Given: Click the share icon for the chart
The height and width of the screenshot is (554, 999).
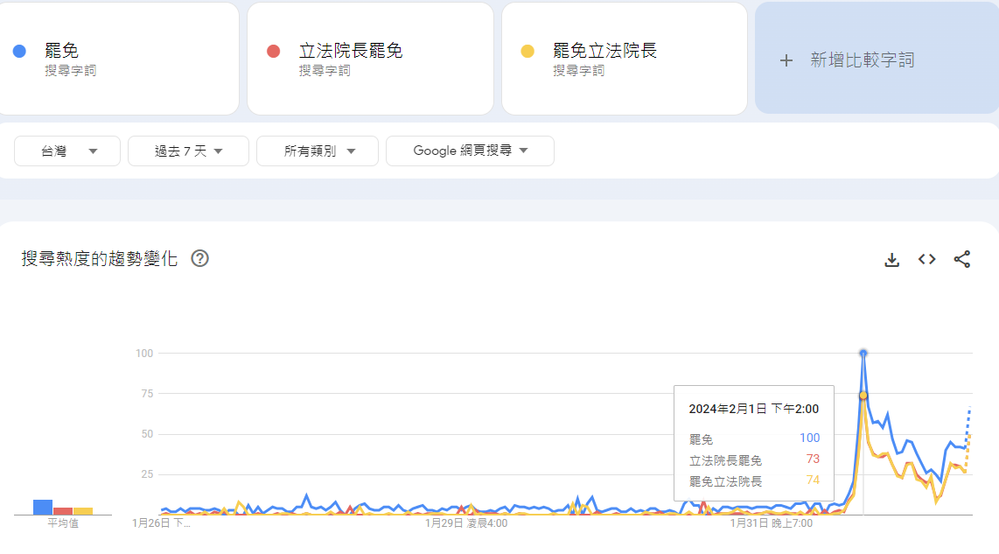Looking at the screenshot, I should [x=962, y=259].
